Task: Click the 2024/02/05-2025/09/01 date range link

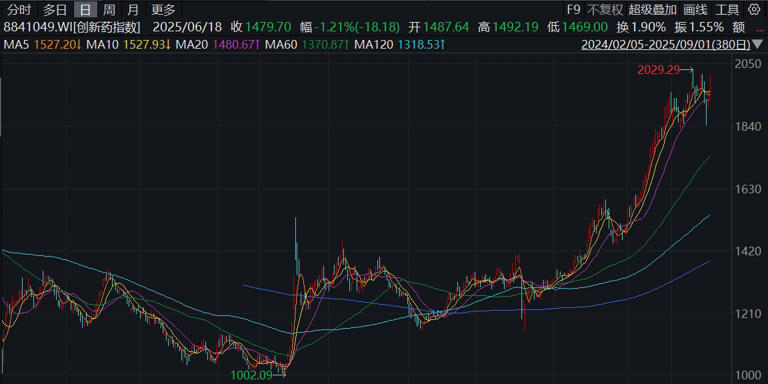Action: point(666,46)
